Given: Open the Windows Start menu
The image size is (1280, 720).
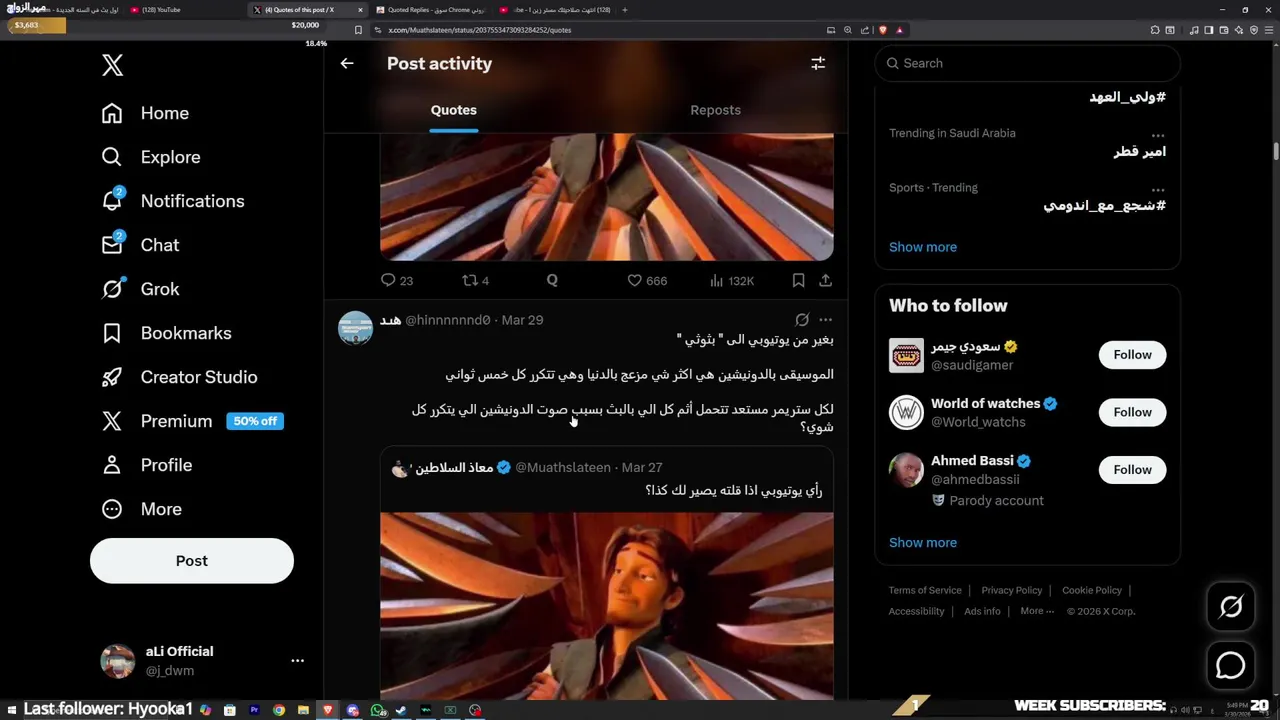Looking at the screenshot, I should tap(11, 710).
